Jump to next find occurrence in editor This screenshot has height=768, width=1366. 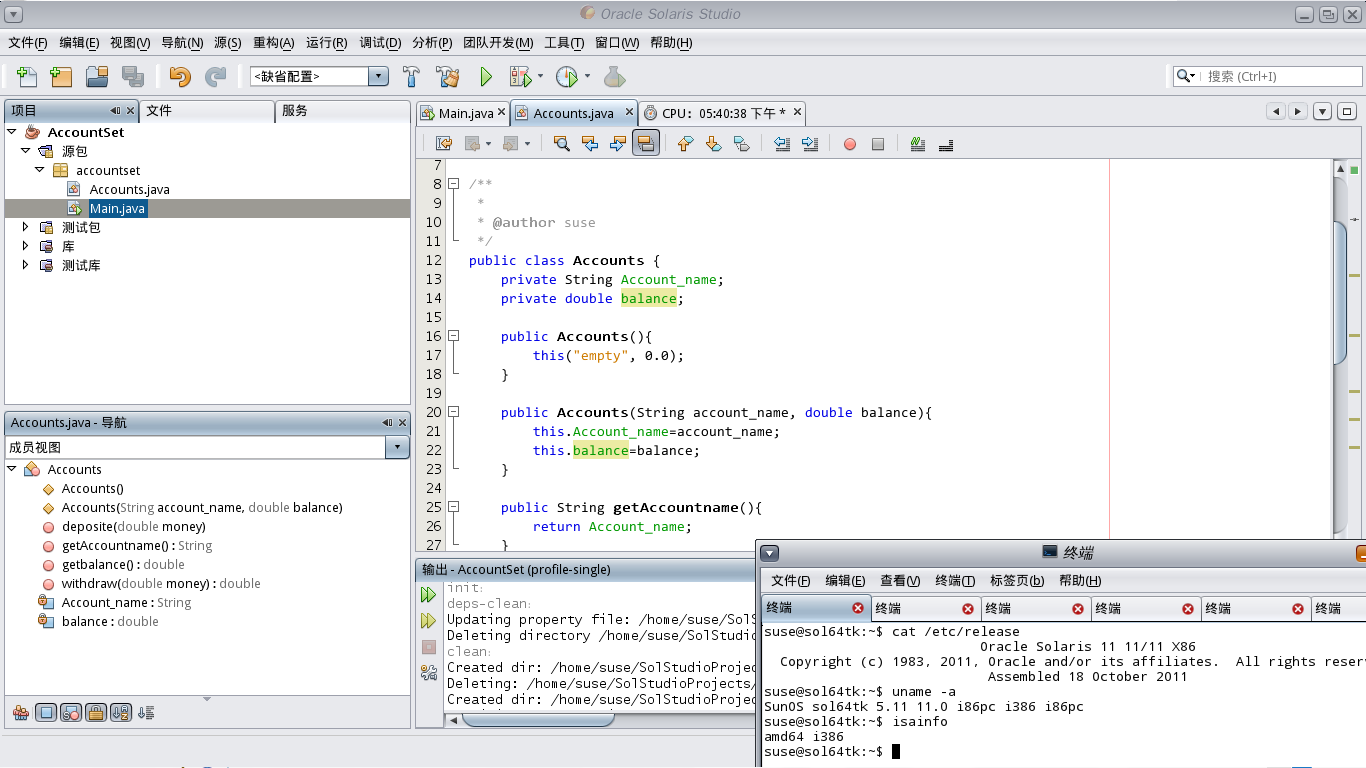[618, 144]
